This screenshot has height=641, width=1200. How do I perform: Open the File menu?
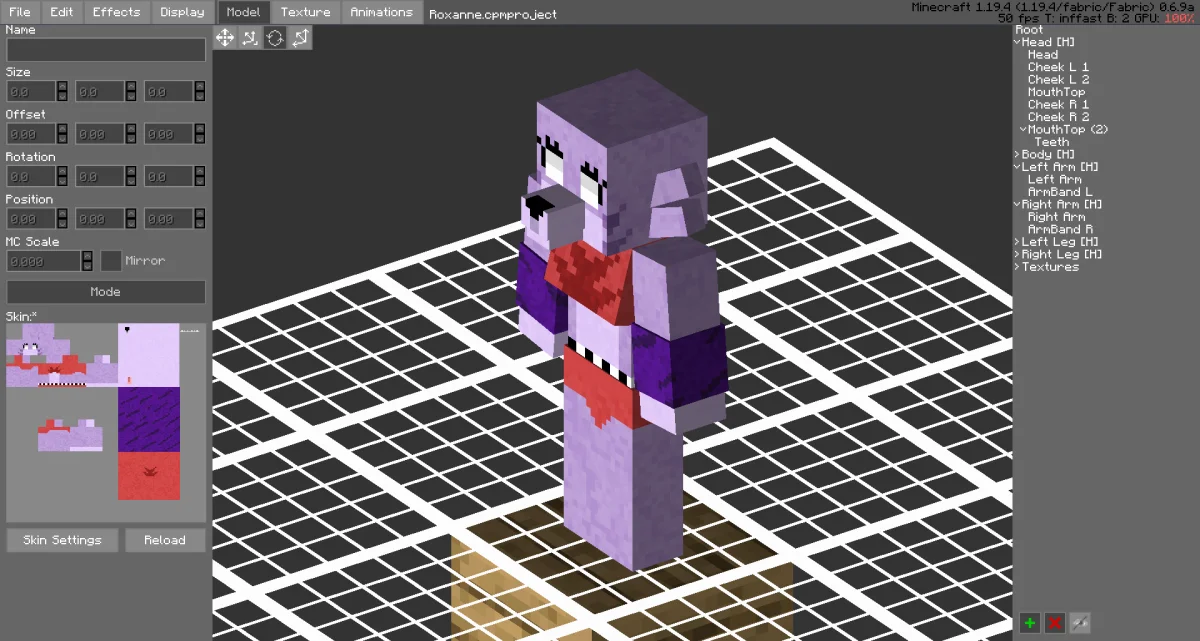click(19, 12)
